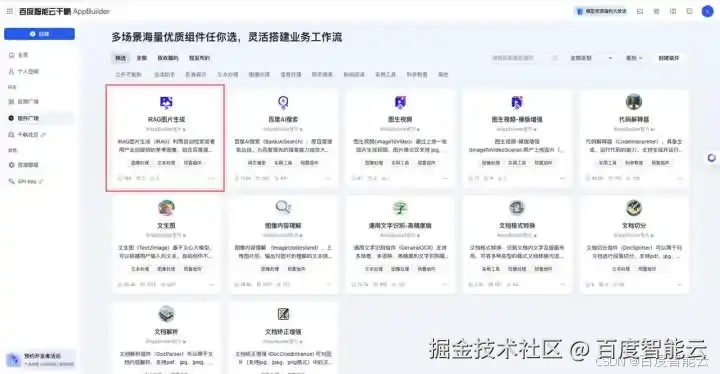Click the second top-bar icon after the banner
Viewport: 720px width, 374px height.
pyautogui.click(x=657, y=11)
